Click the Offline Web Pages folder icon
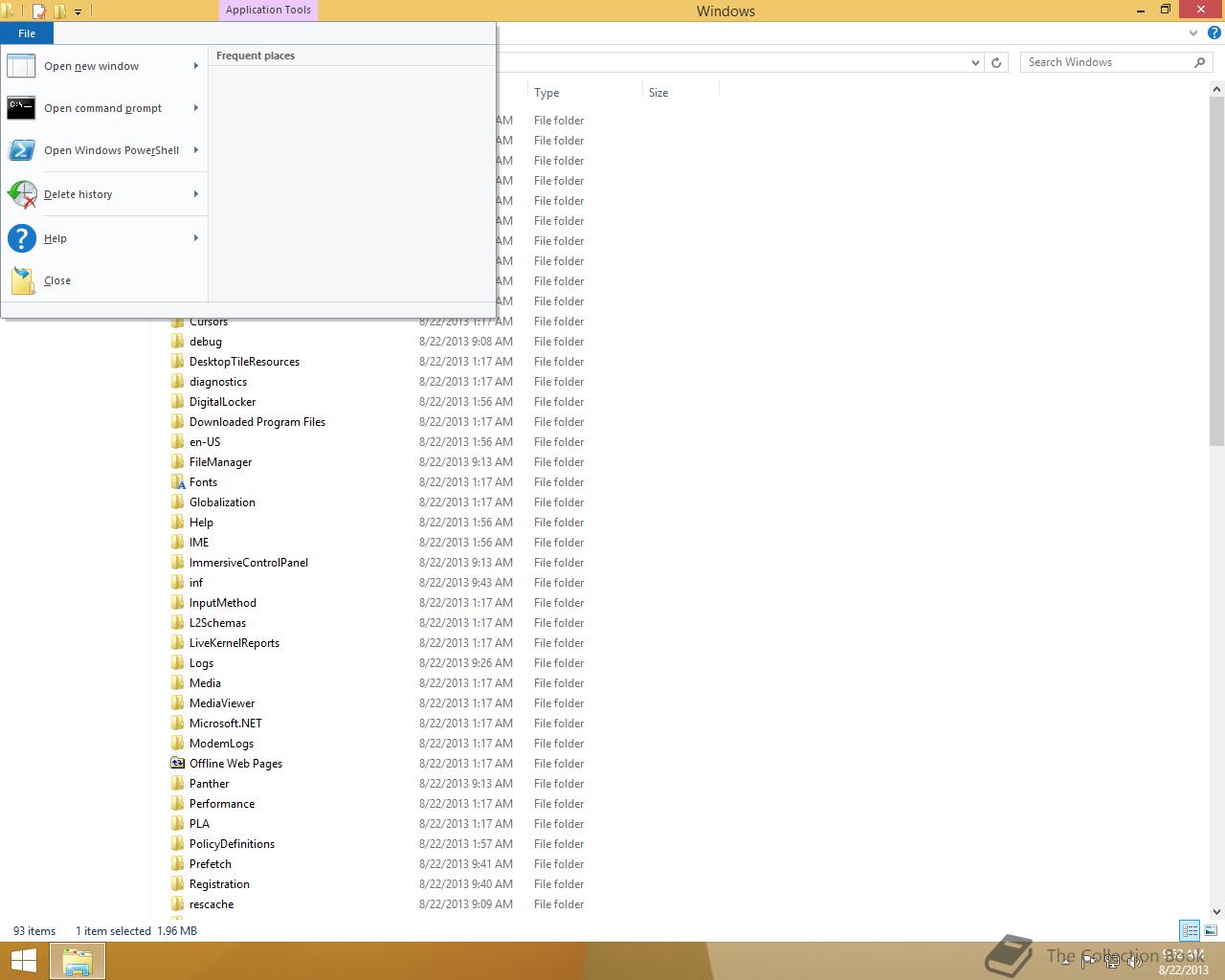The height and width of the screenshot is (980, 1225). tap(178, 764)
